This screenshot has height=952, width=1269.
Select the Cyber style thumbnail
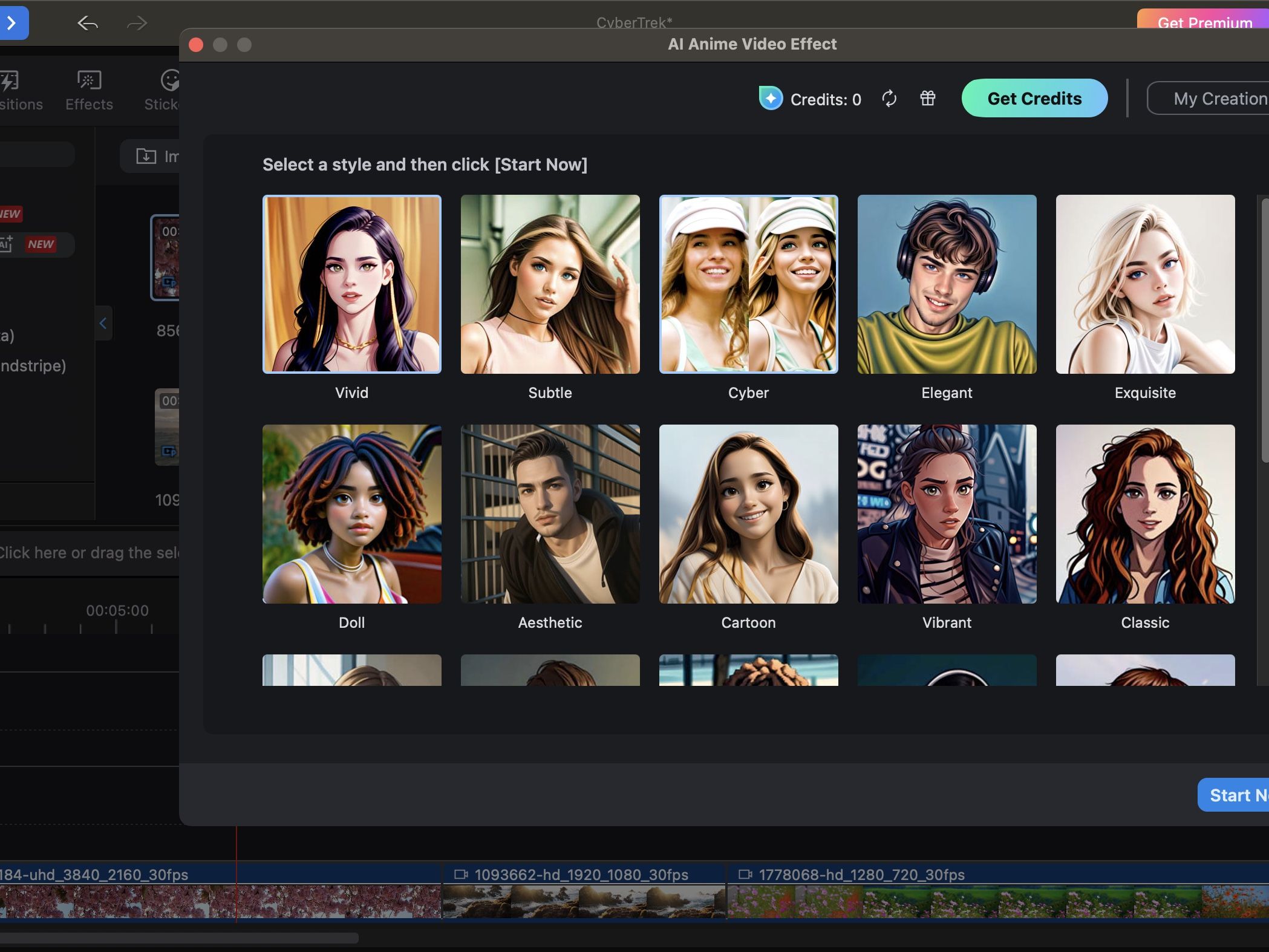coord(748,284)
